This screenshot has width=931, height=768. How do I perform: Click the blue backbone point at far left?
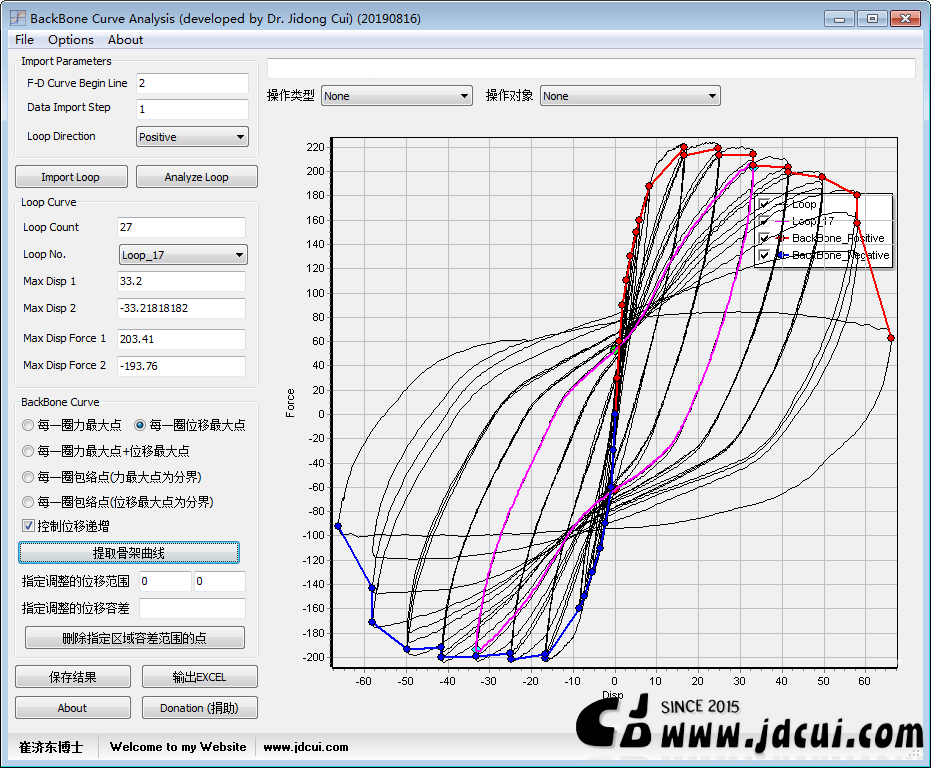338,526
